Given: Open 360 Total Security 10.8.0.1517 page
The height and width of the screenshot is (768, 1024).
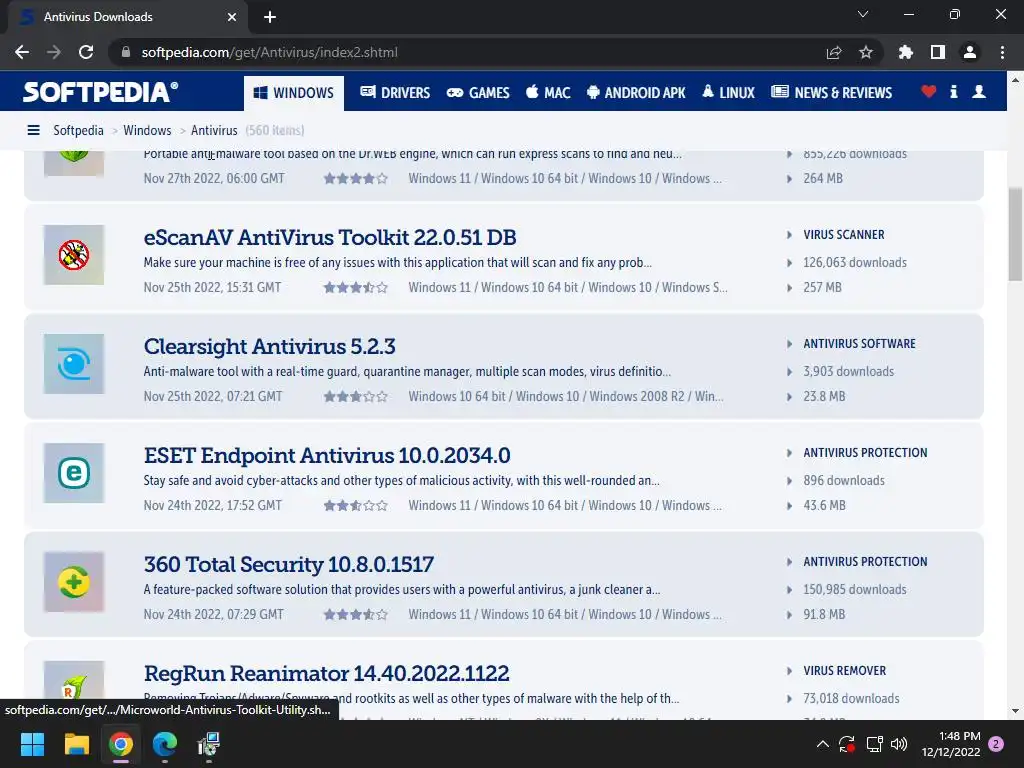Looking at the screenshot, I should tap(289, 564).
